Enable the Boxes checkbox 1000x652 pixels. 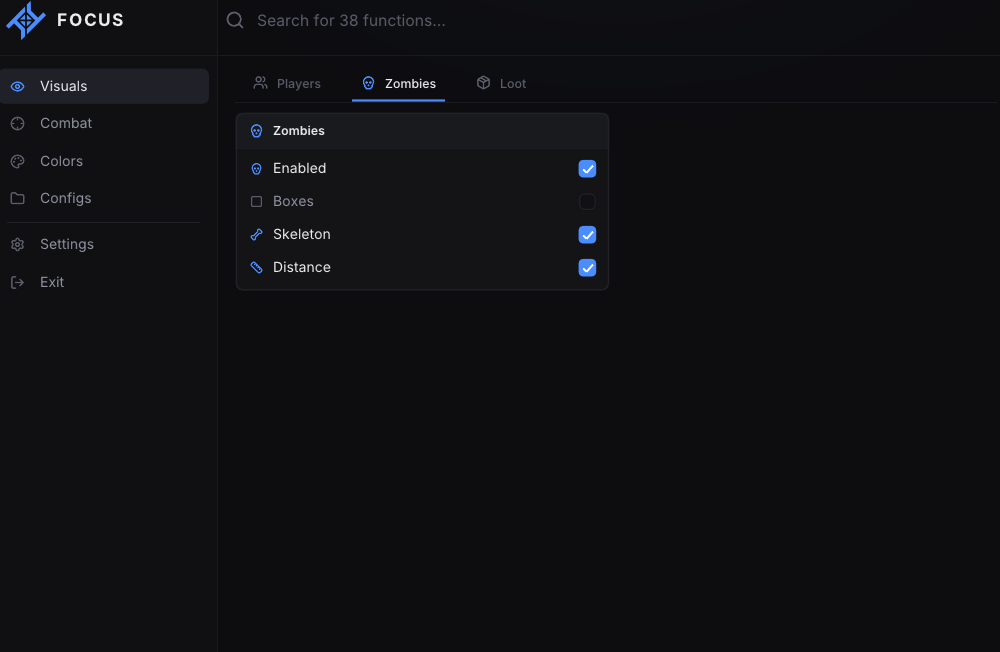click(x=587, y=202)
